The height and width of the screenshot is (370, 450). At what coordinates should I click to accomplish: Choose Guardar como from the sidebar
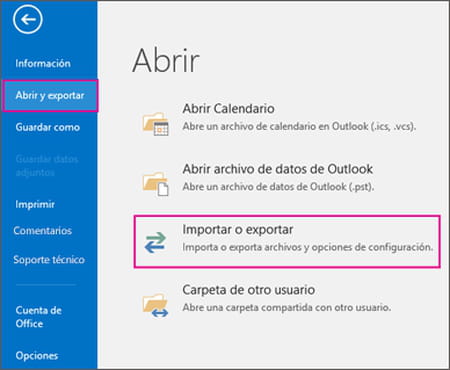tap(48, 127)
